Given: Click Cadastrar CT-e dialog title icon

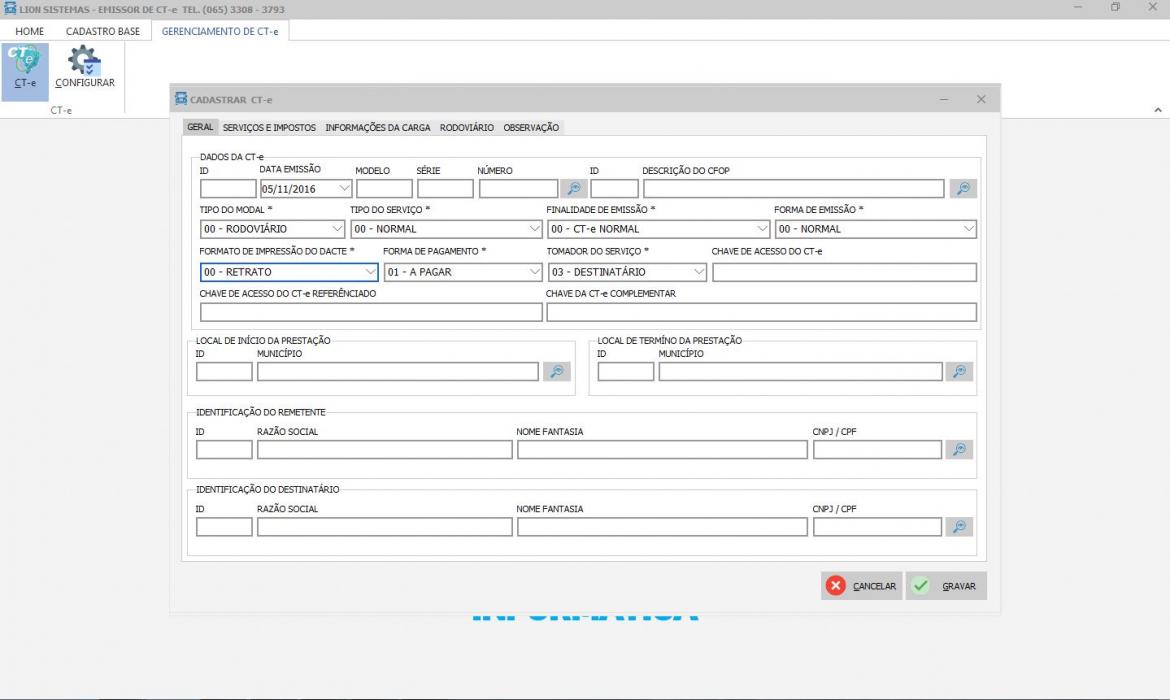Looking at the screenshot, I should pos(181,99).
